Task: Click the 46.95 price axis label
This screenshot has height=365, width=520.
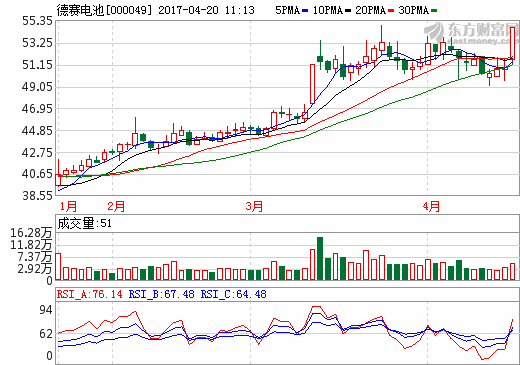Action: (37, 108)
